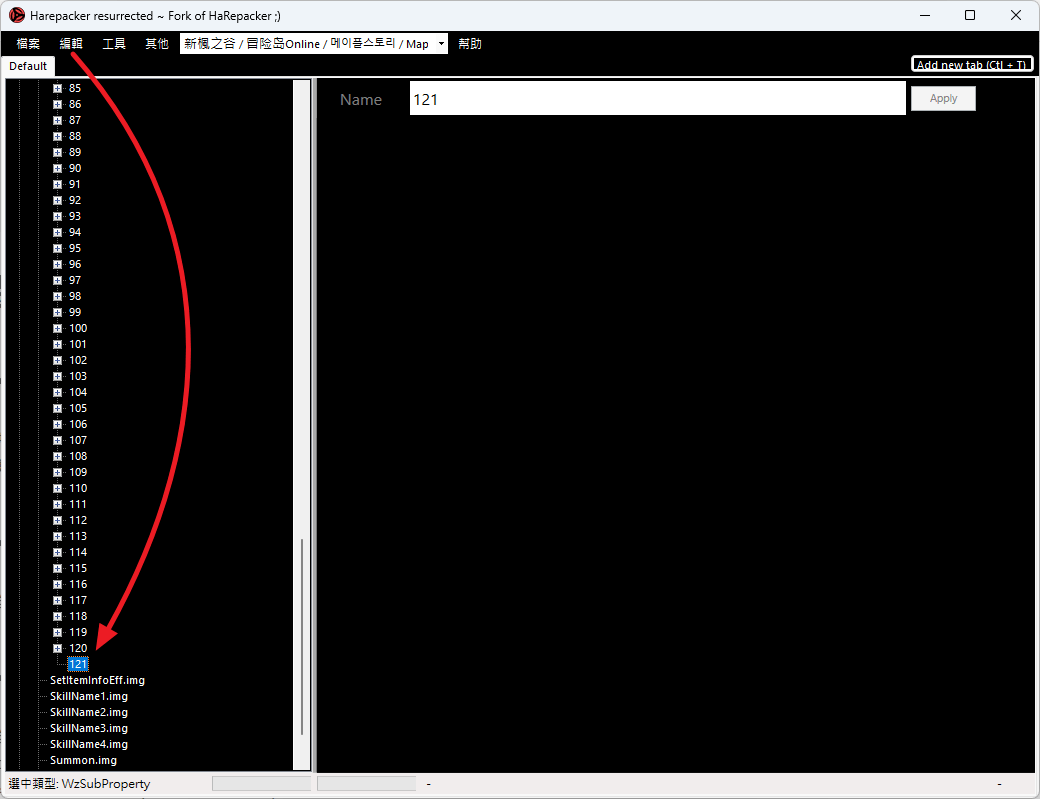Click plus icon beside node 107
1040x799 pixels.
(x=58, y=440)
